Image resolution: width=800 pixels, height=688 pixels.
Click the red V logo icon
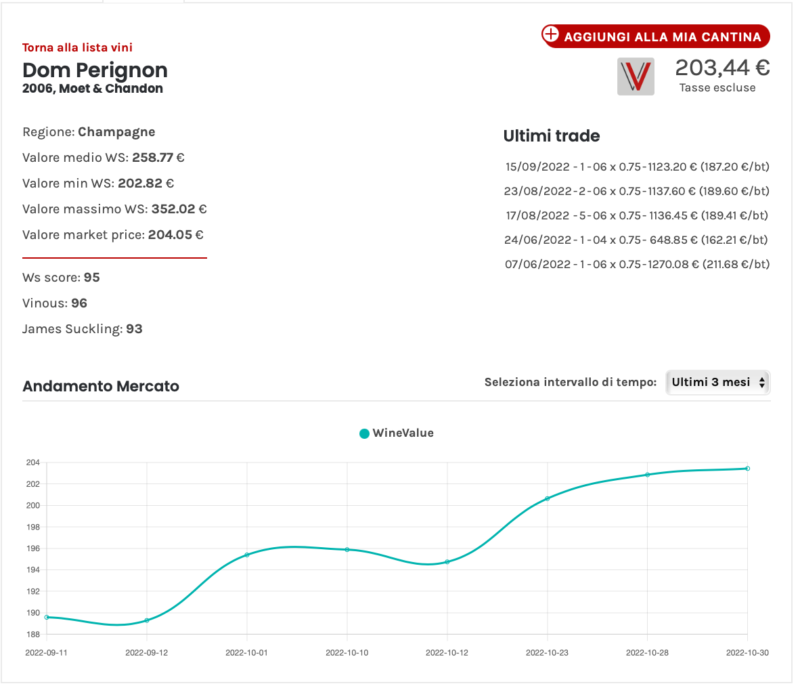point(635,76)
